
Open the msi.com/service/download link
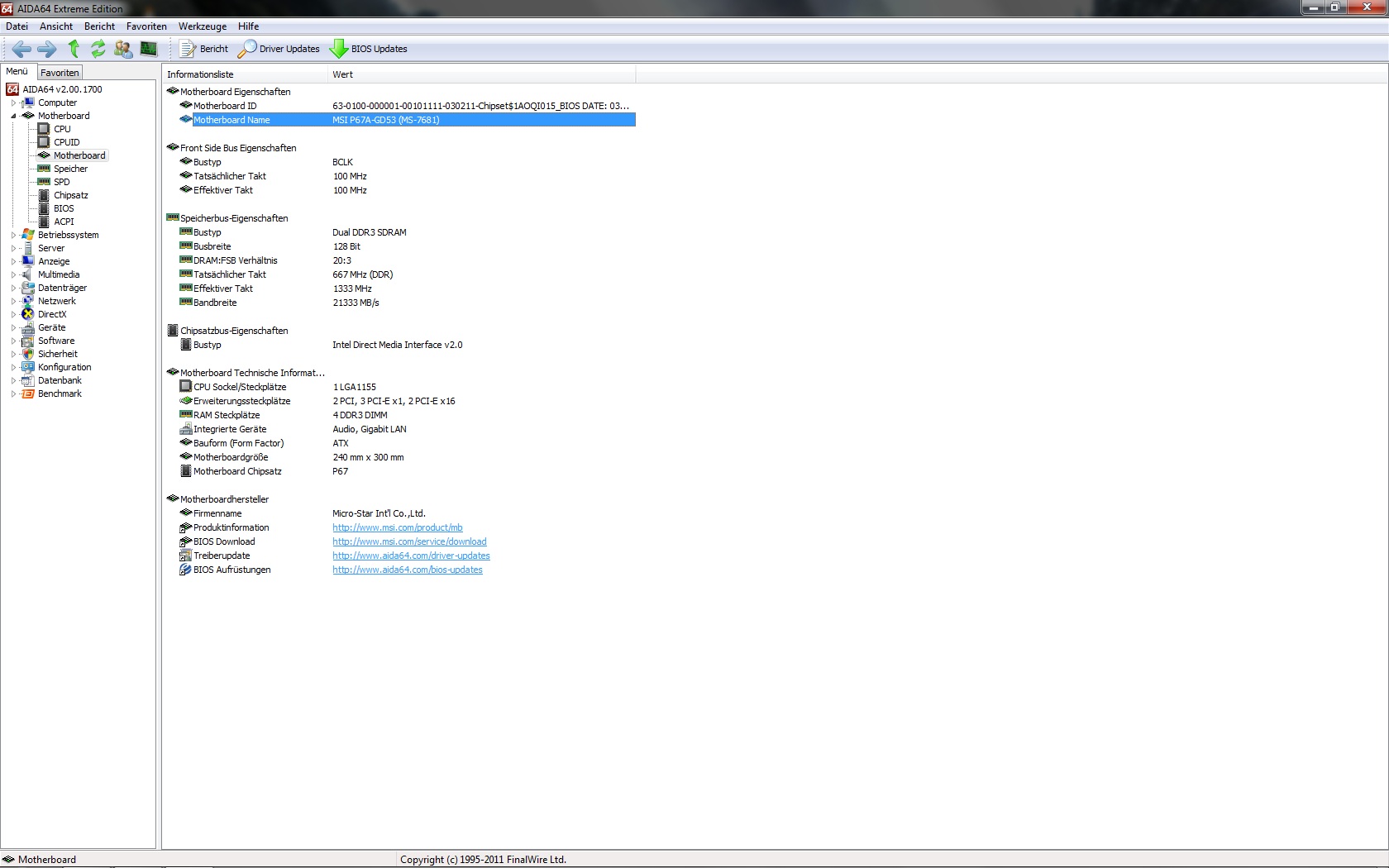(409, 541)
